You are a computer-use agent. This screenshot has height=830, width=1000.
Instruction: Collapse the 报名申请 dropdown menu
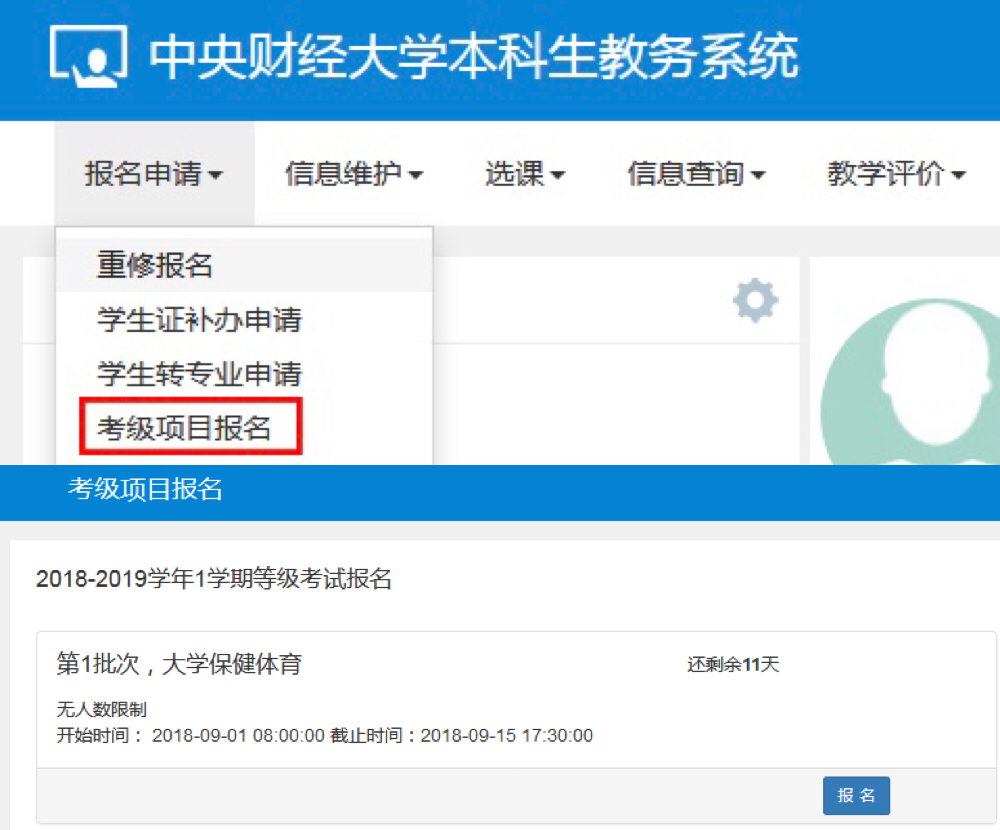154,174
